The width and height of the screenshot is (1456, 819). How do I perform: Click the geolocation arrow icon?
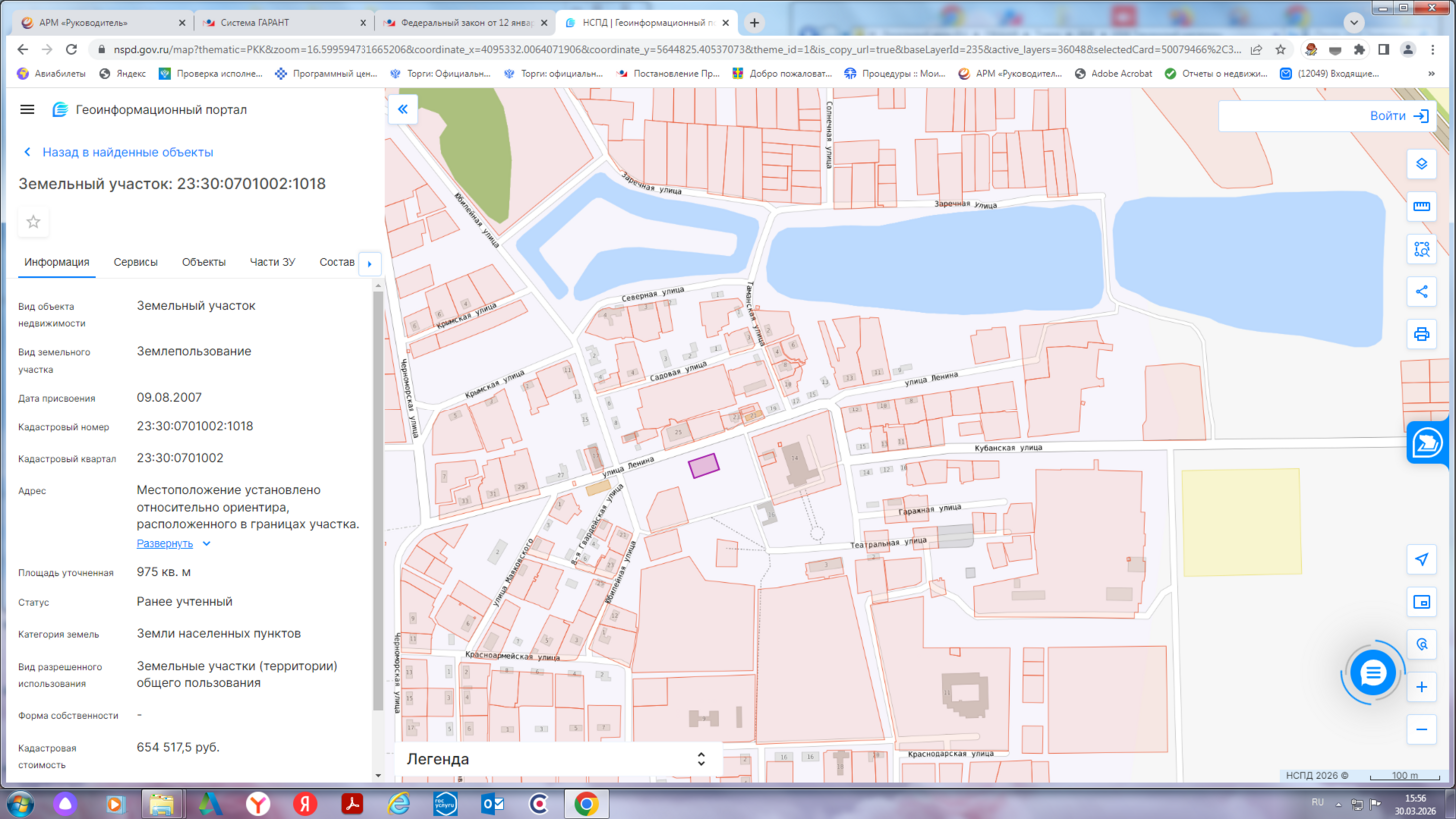[1421, 560]
